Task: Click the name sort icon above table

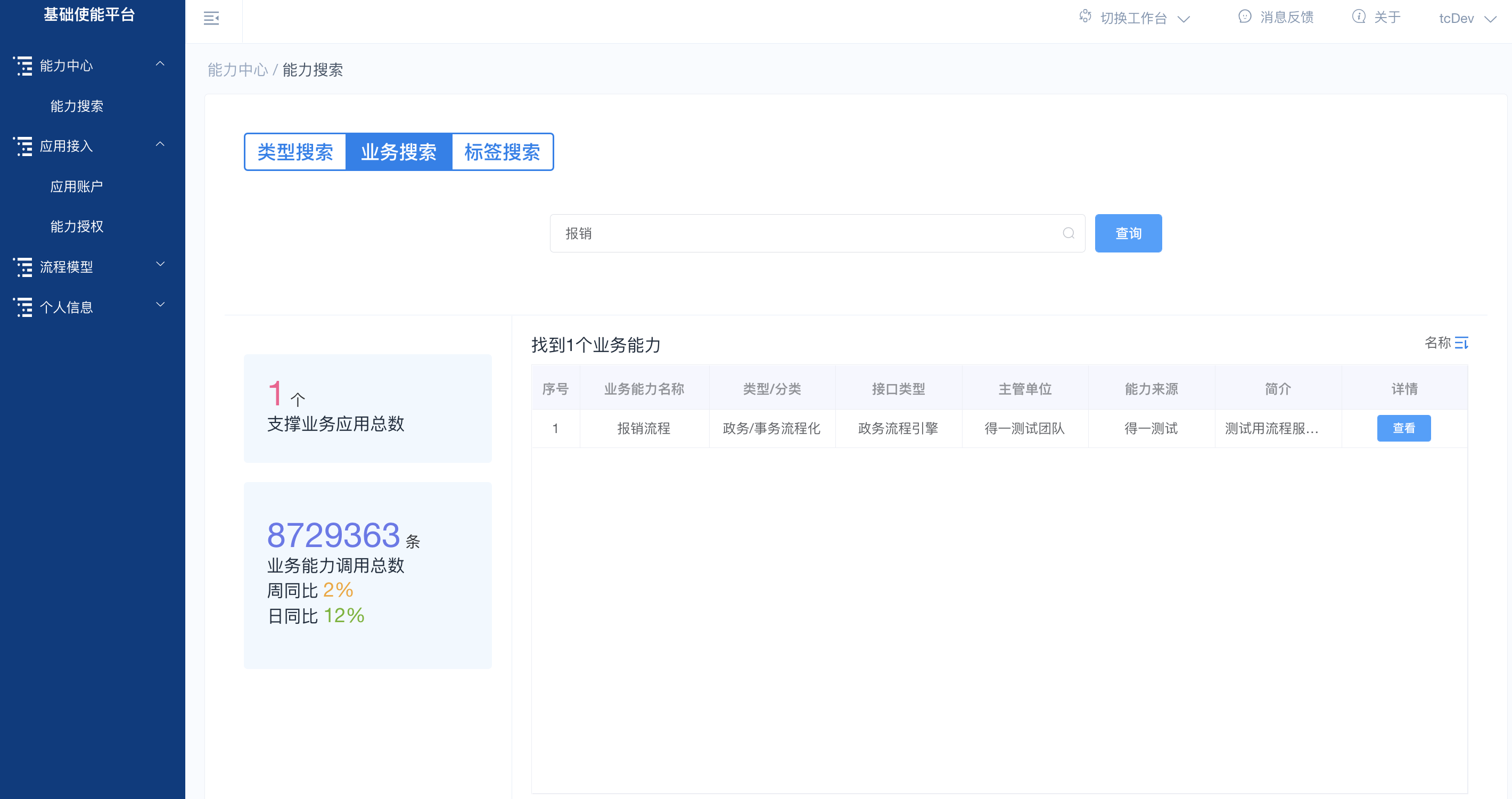Action: [x=1461, y=343]
